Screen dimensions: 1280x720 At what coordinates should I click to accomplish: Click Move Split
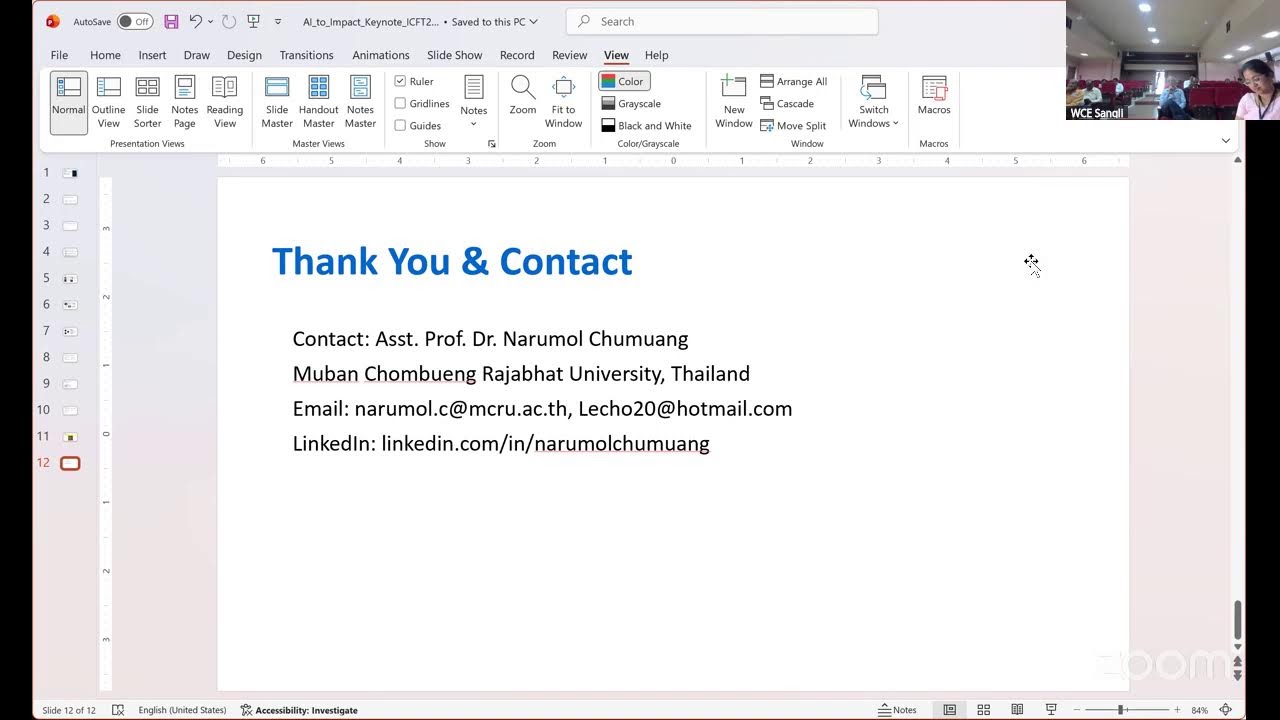point(793,126)
